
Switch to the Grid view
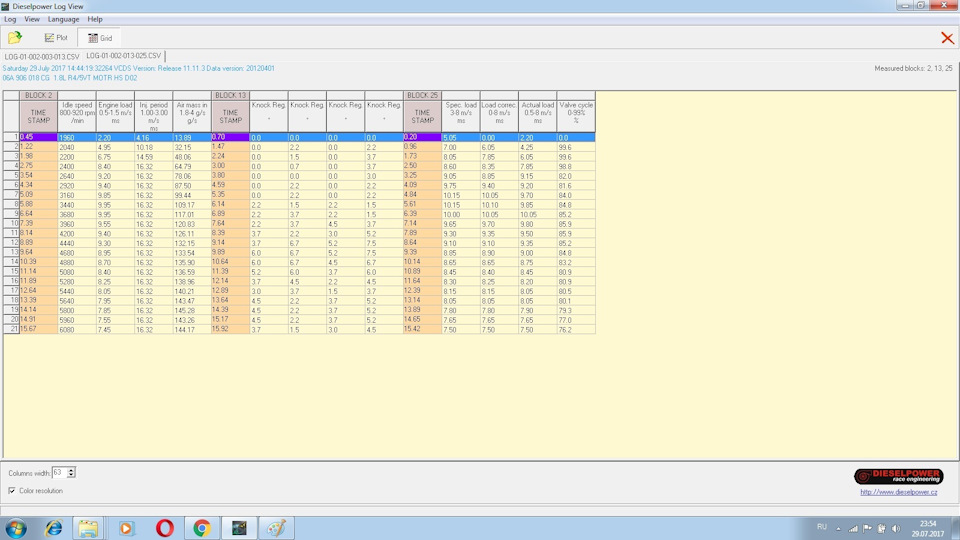[x=100, y=38]
